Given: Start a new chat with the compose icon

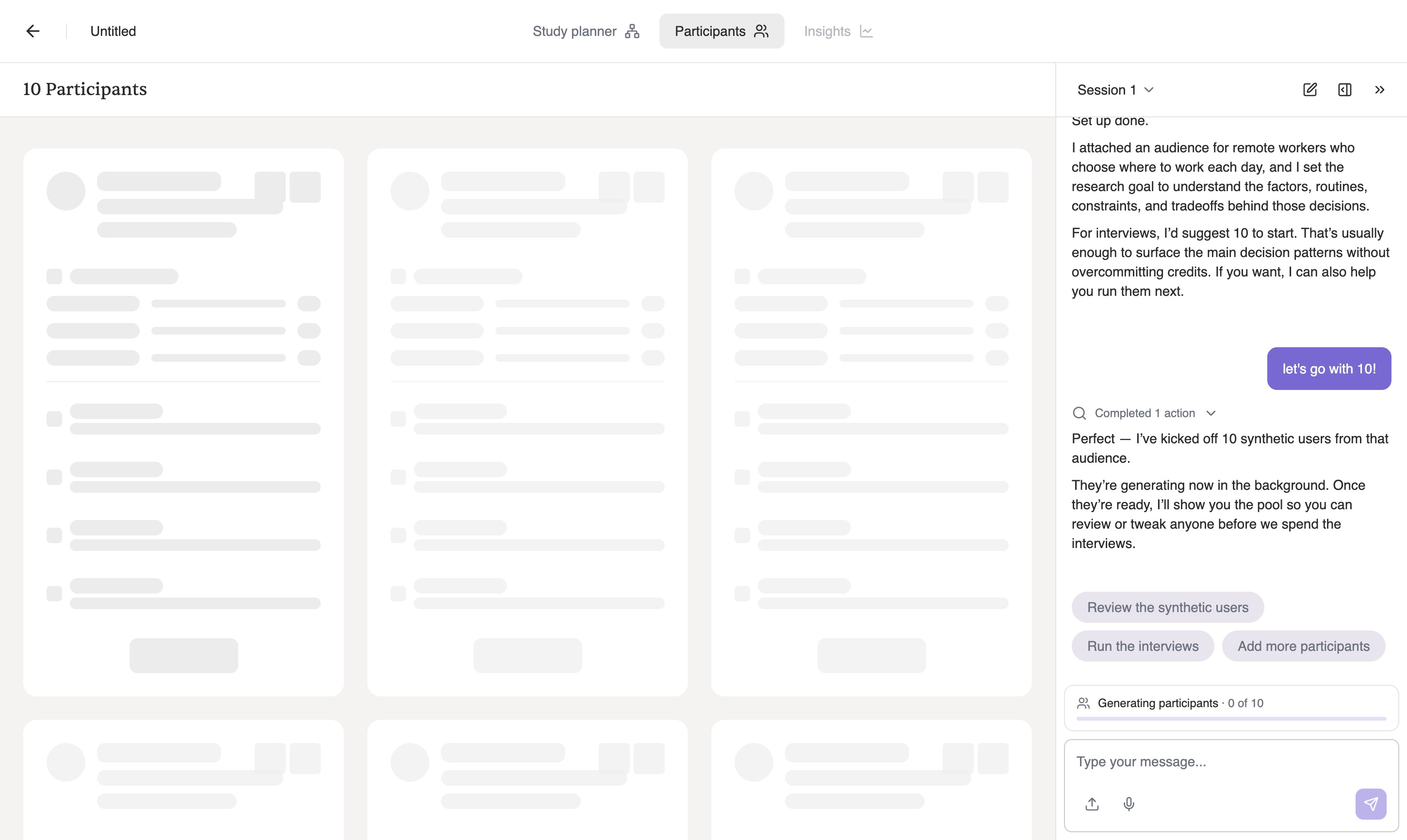Looking at the screenshot, I should pyautogui.click(x=1309, y=90).
